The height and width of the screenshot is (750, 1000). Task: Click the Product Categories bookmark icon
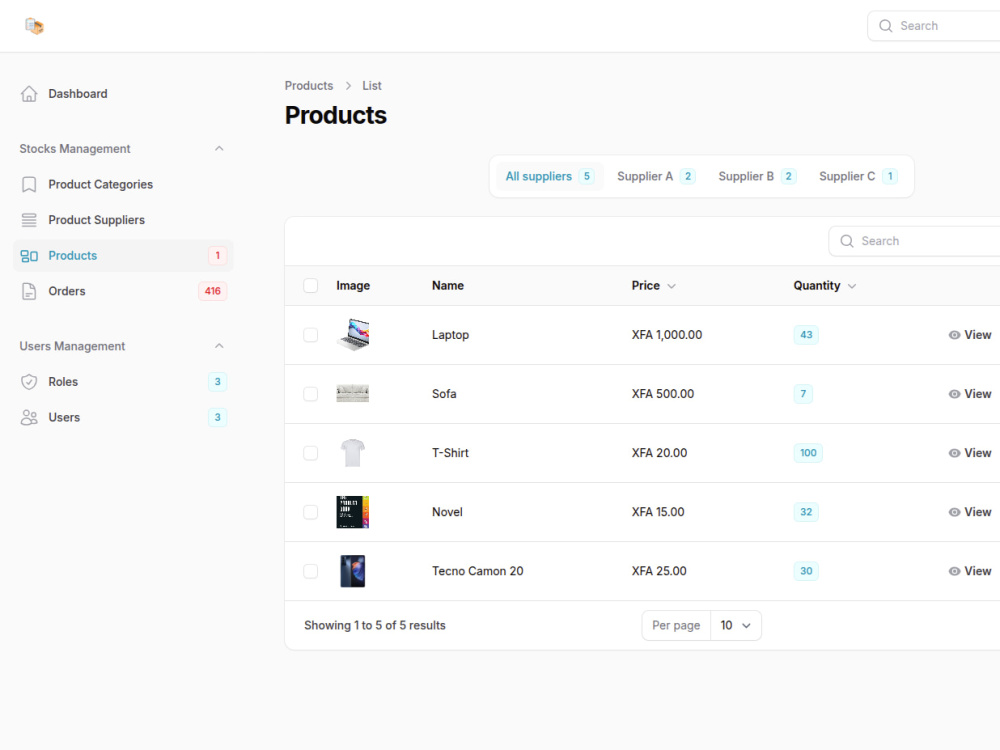[29, 184]
